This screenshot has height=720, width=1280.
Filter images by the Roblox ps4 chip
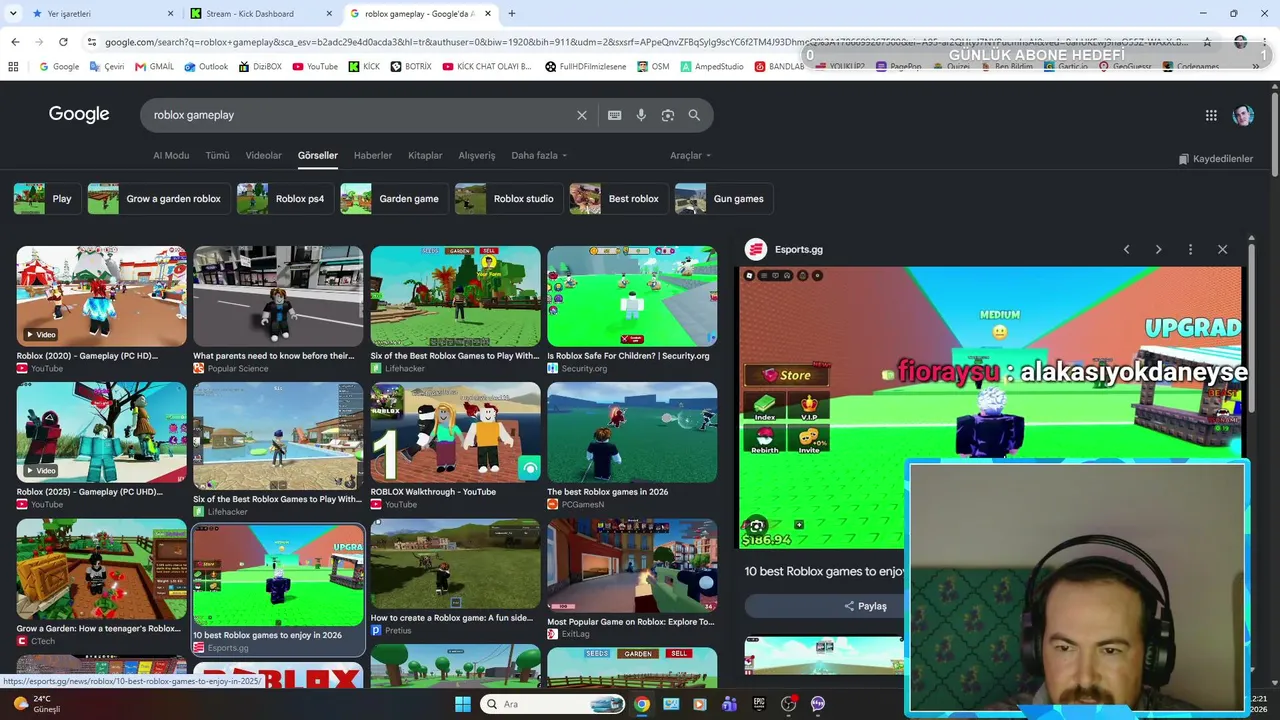(285, 199)
